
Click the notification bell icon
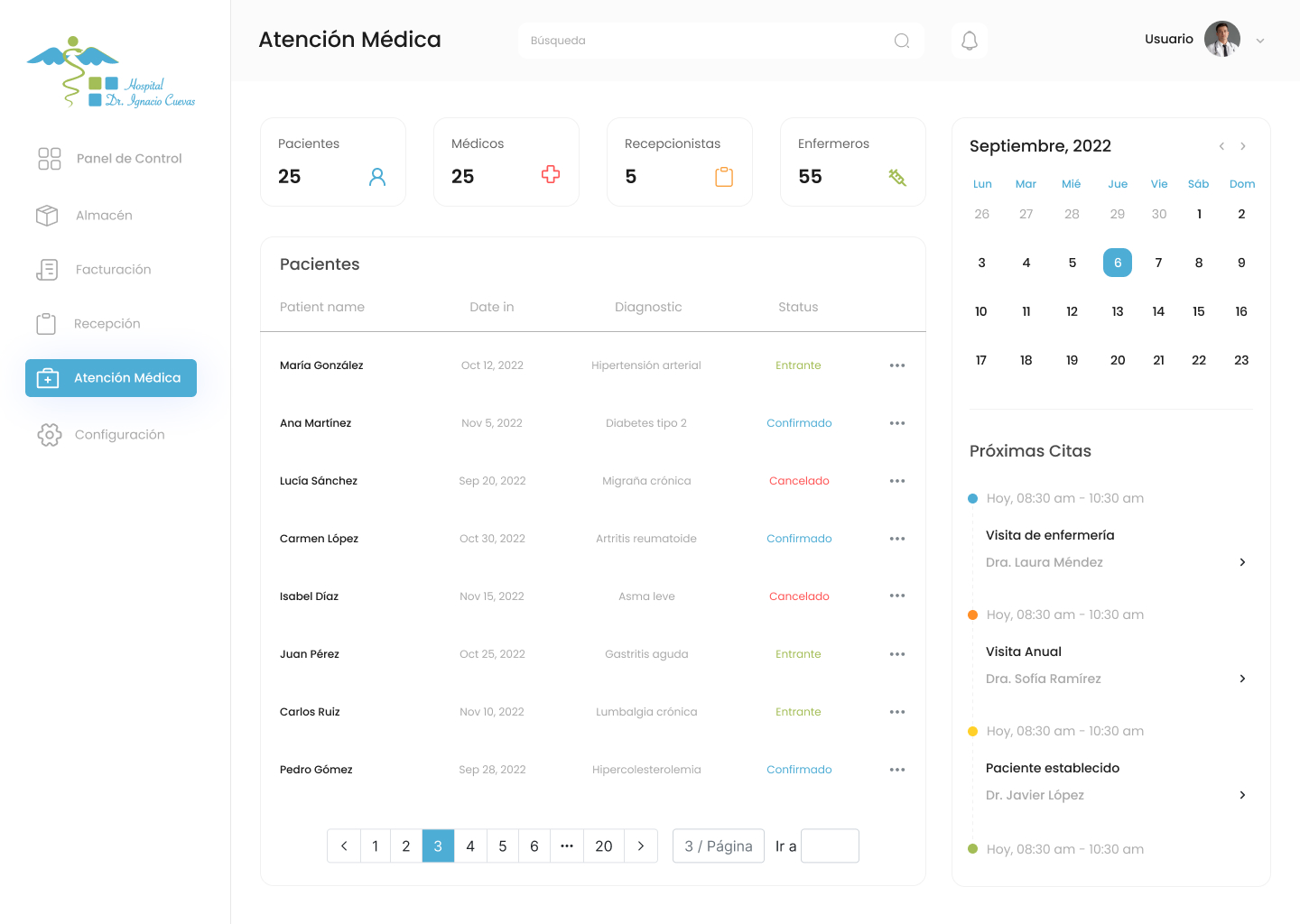[x=969, y=41]
